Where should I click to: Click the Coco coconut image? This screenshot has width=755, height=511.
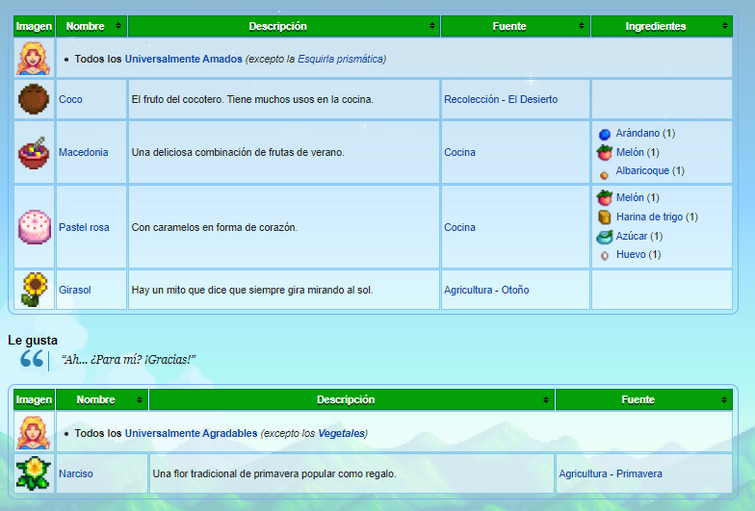pos(34,99)
